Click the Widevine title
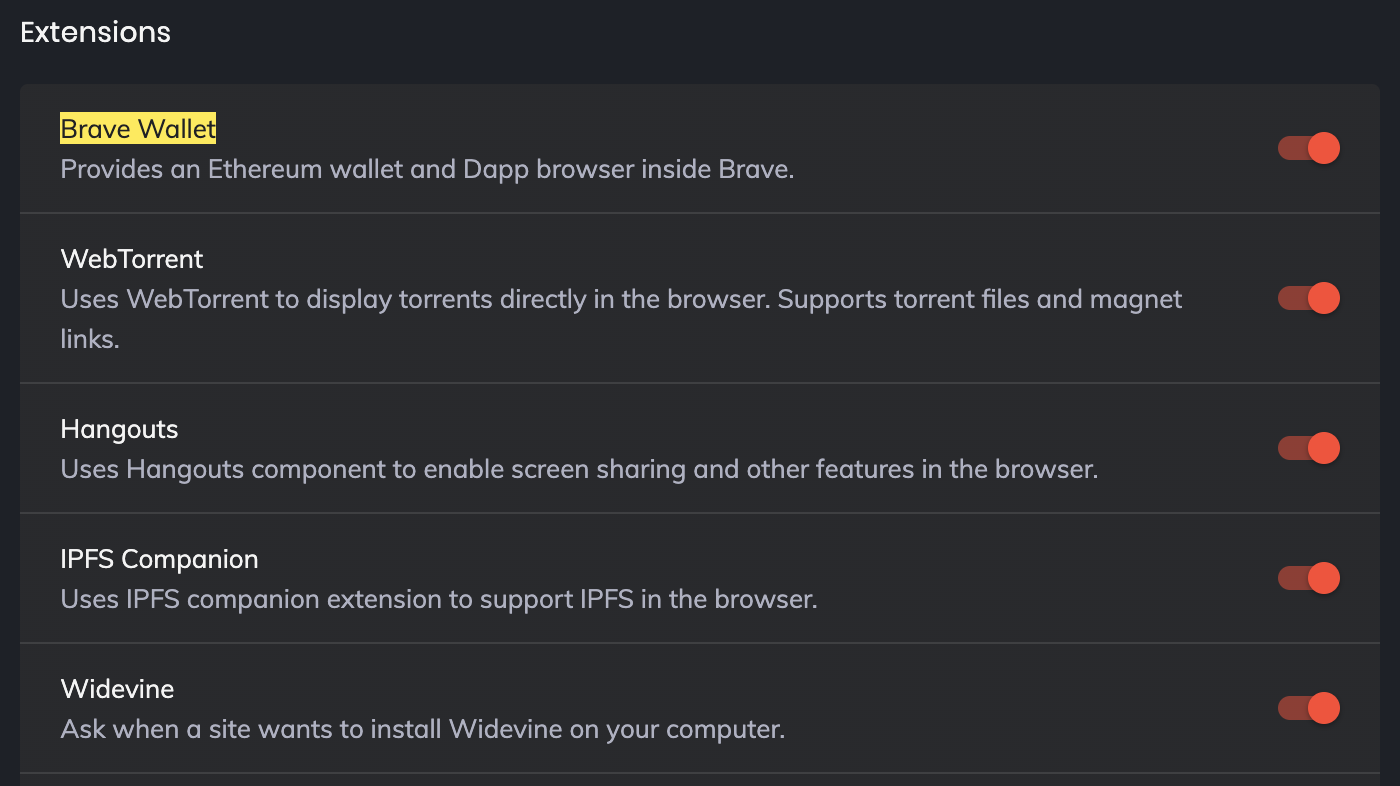This screenshot has height=786, width=1400. tap(117, 689)
